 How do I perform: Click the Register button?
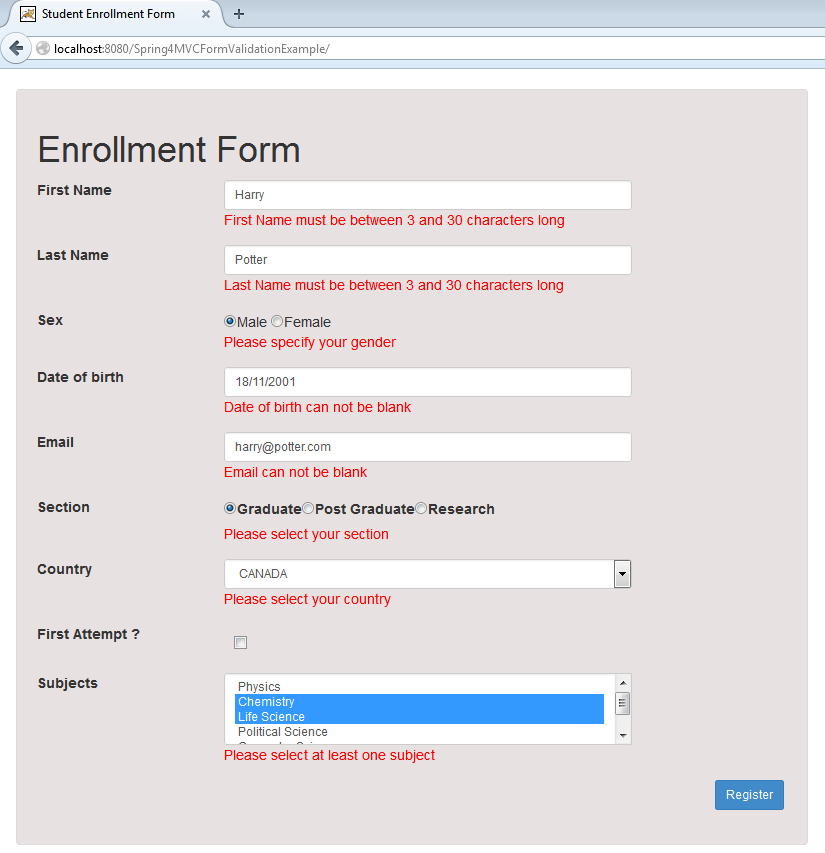[749, 795]
